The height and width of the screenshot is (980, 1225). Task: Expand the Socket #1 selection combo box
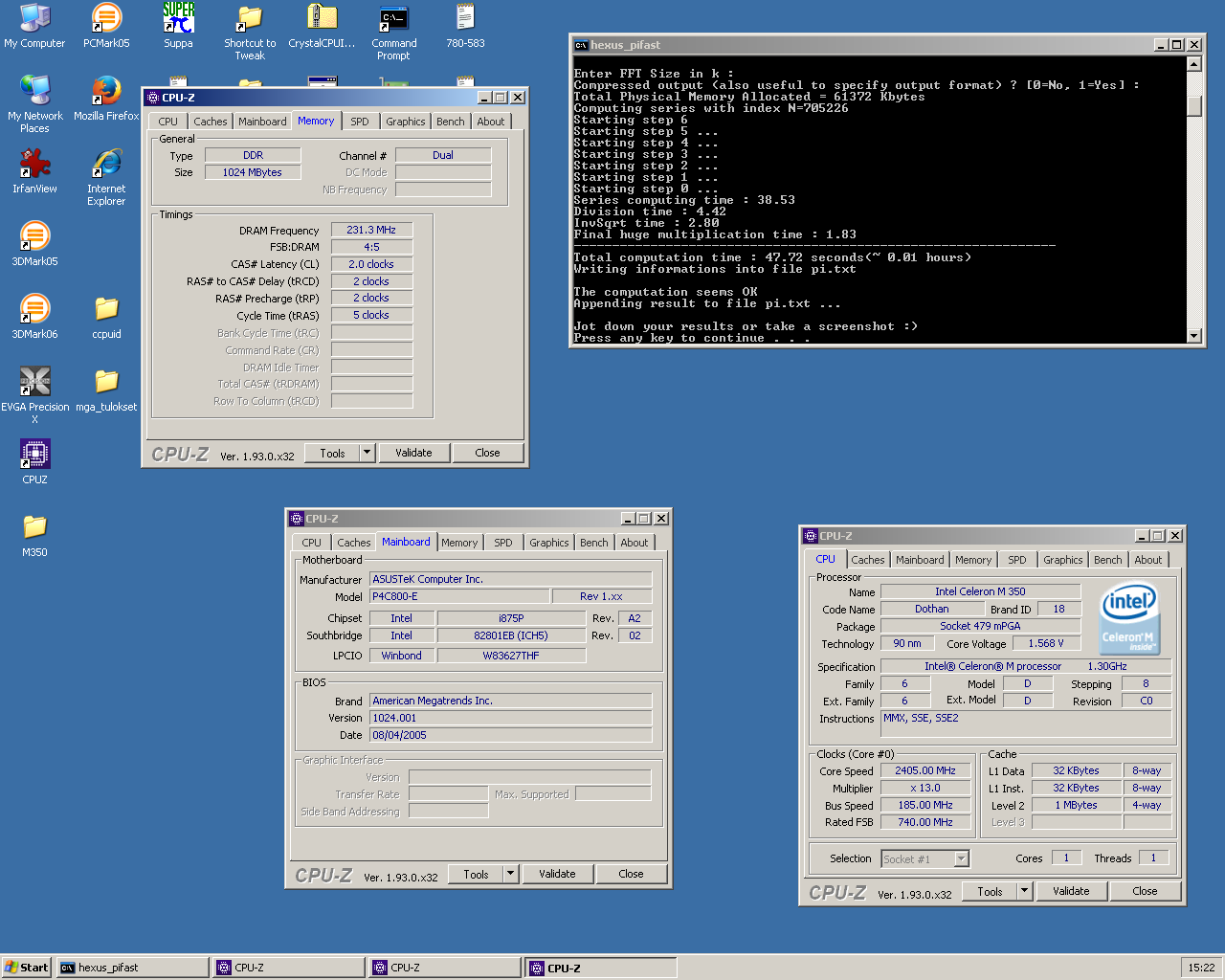[x=961, y=859]
